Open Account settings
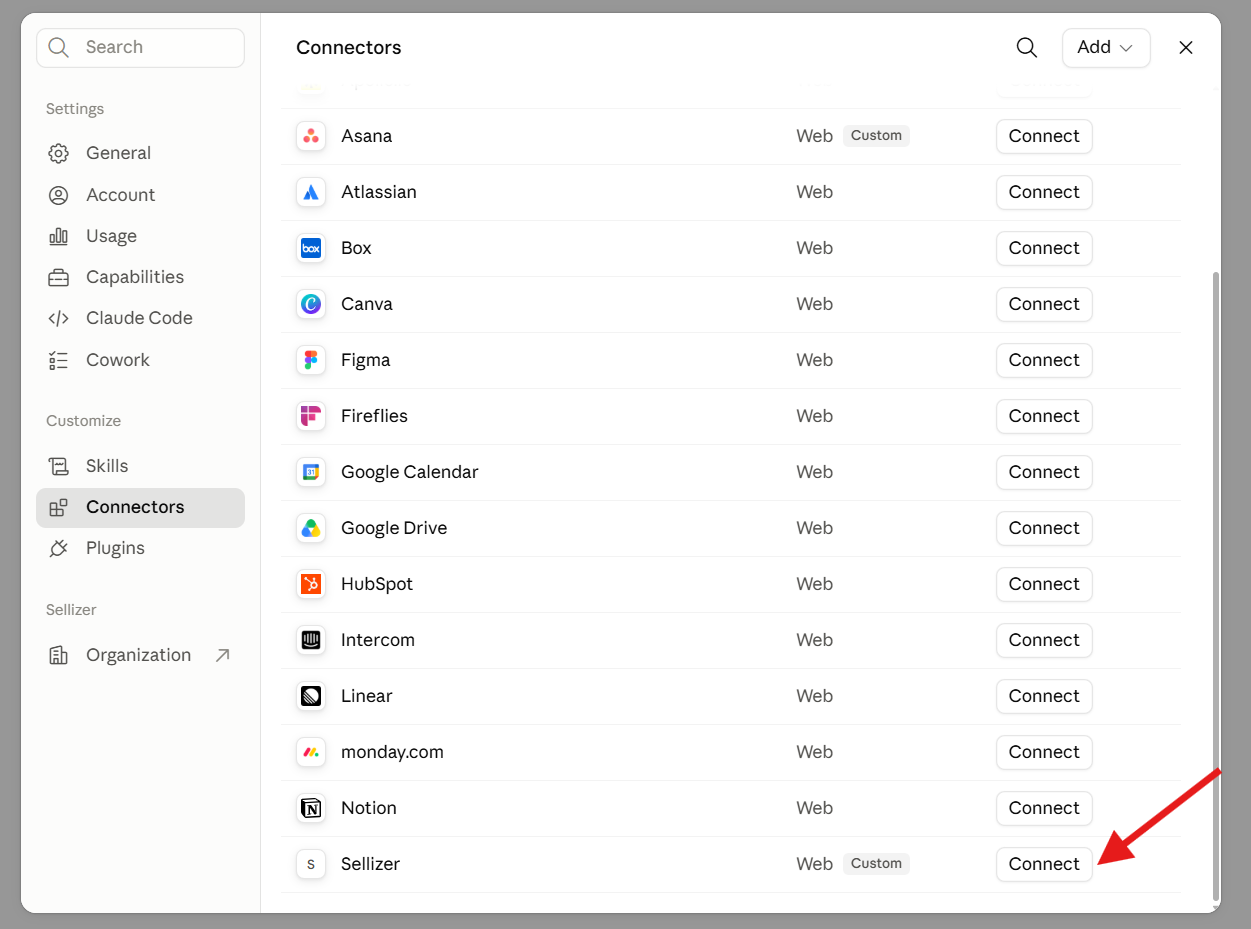Viewport: 1251px width, 929px height. pyautogui.click(x=140, y=195)
